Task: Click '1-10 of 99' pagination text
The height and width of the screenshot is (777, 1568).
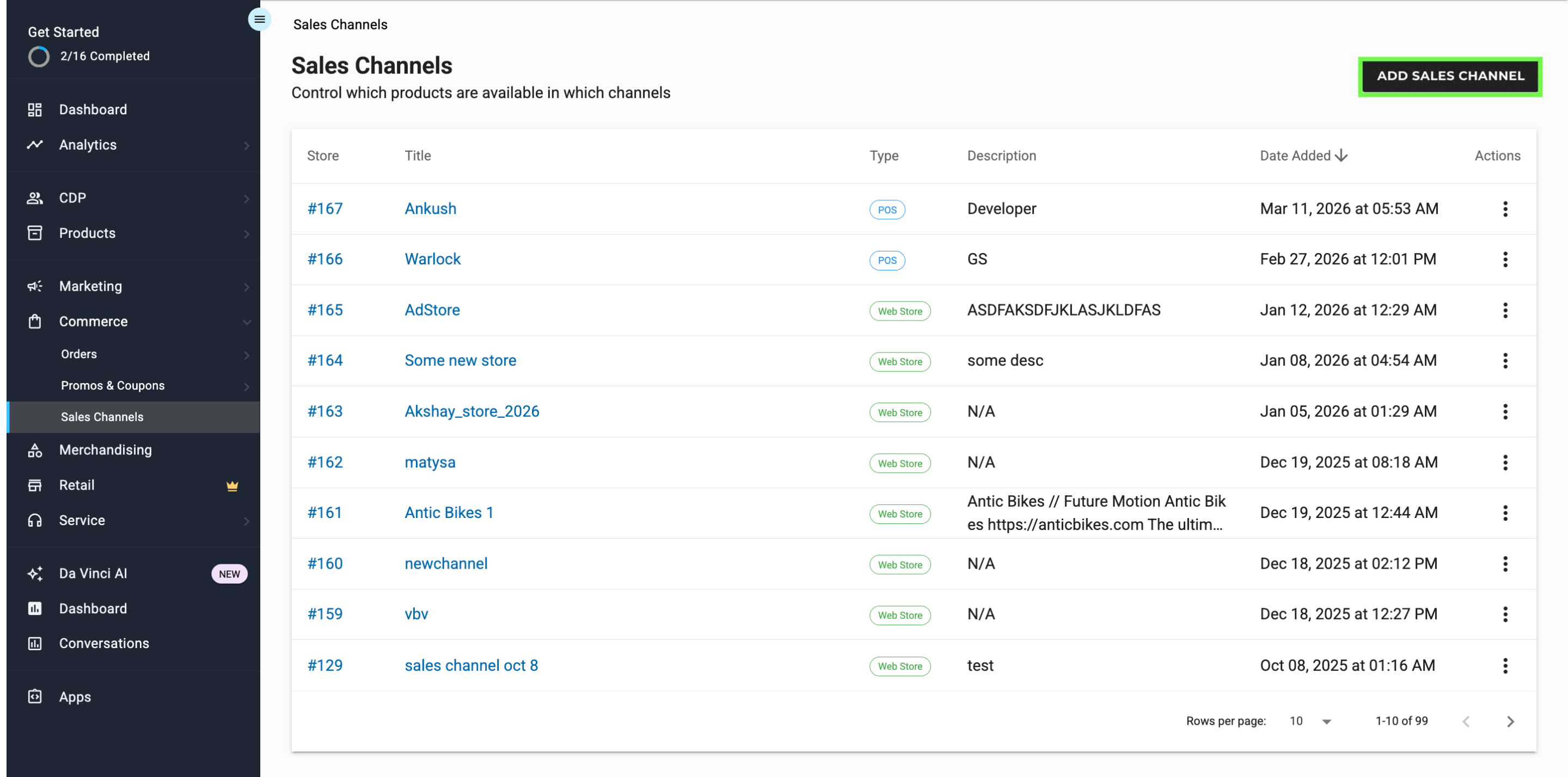Action: 1401,721
